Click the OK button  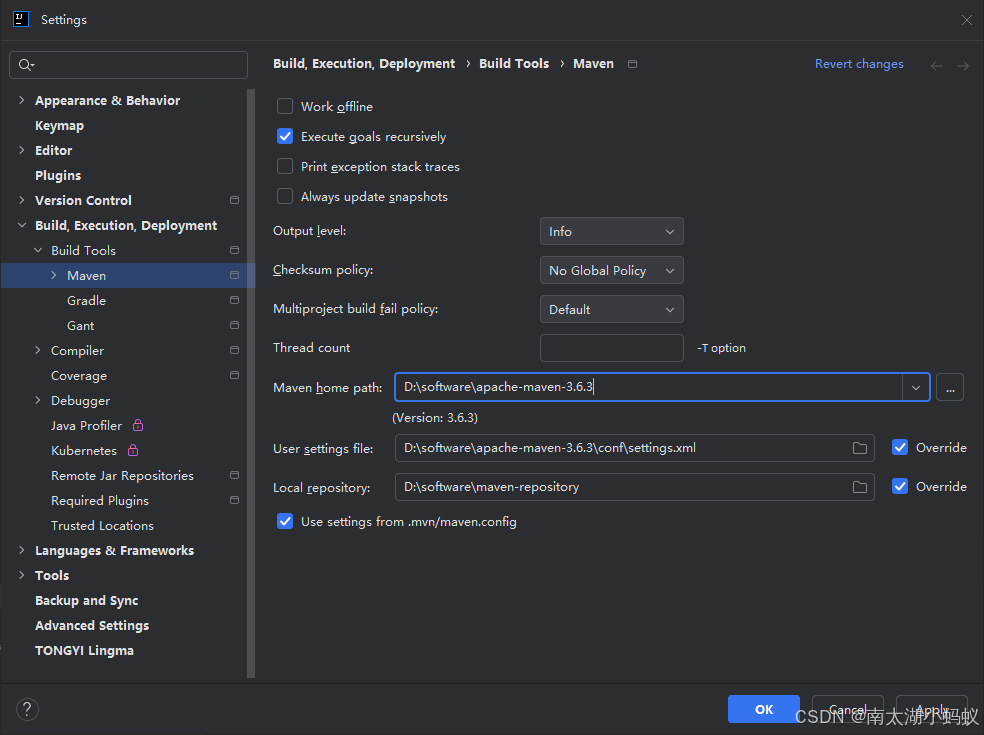click(764, 709)
